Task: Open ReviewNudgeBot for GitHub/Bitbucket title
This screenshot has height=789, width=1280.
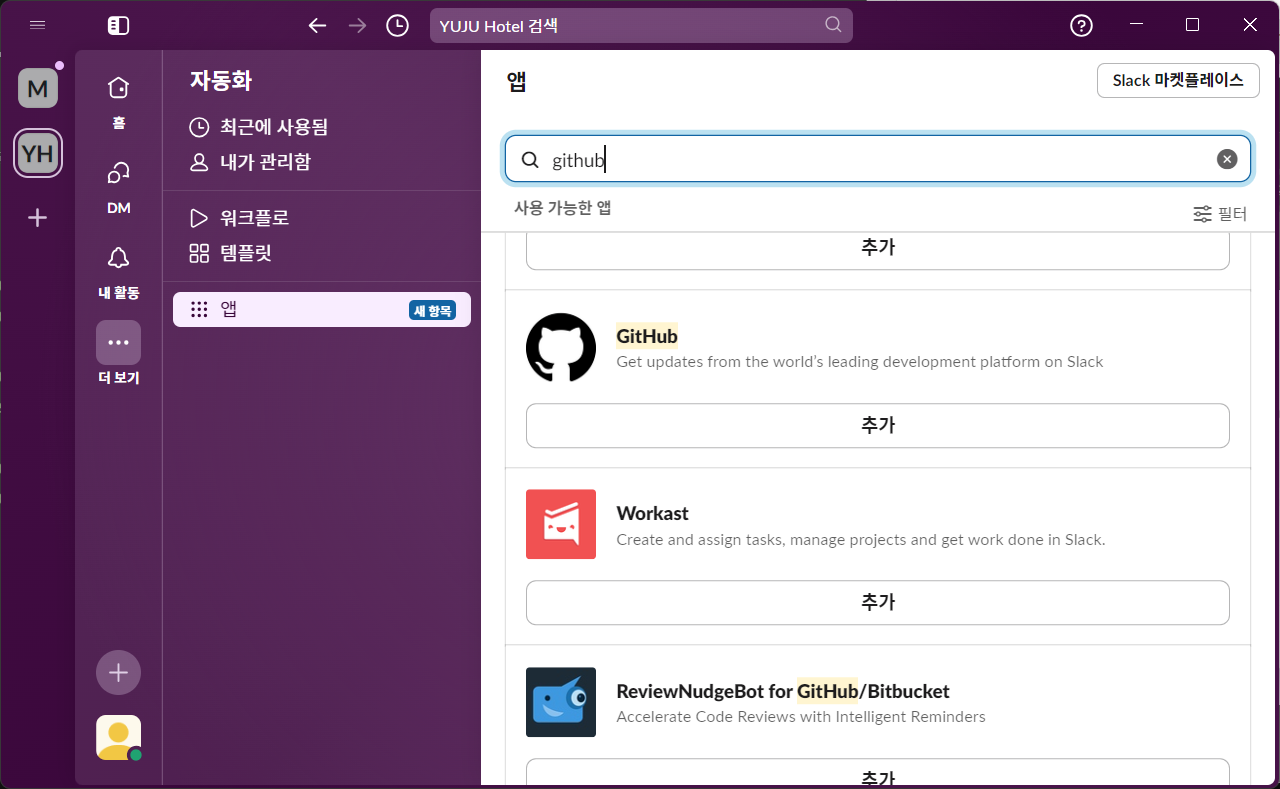Action: pos(783,691)
